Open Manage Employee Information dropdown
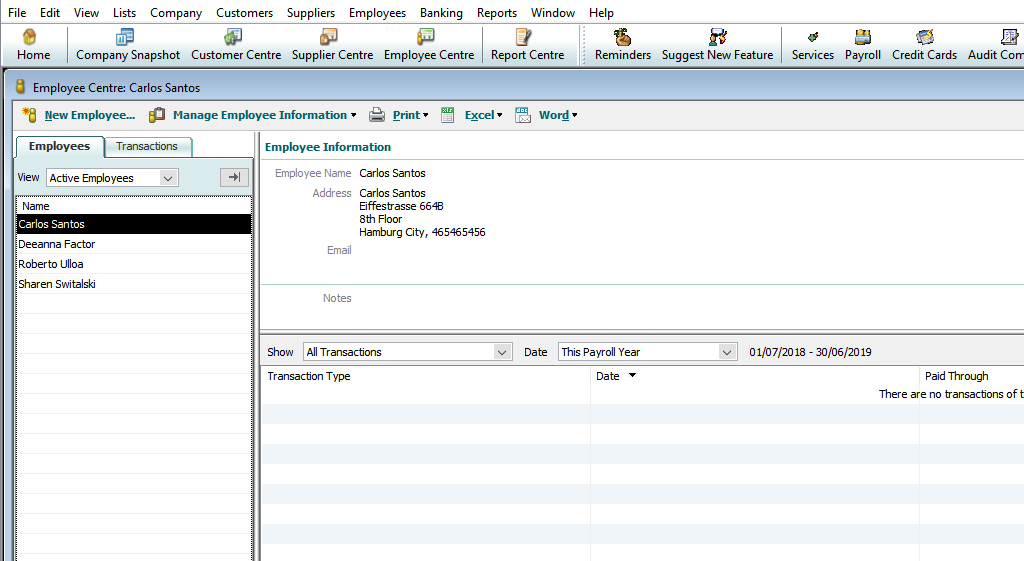Viewport: 1024px width, 561px height. click(x=259, y=115)
